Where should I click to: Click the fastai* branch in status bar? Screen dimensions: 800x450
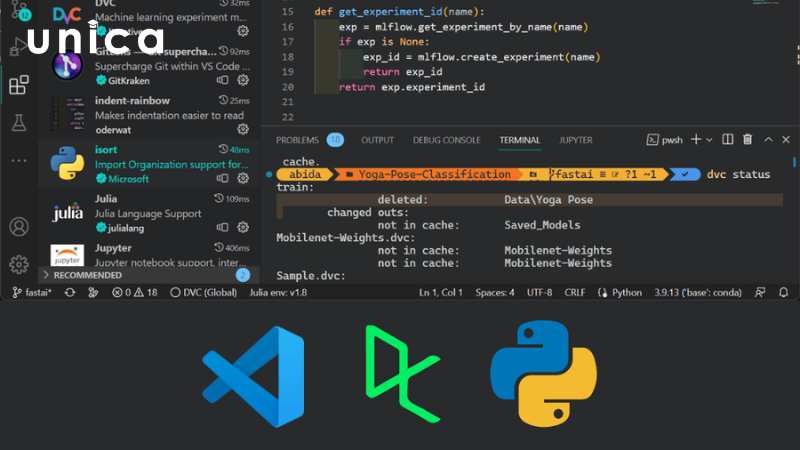tap(32, 292)
